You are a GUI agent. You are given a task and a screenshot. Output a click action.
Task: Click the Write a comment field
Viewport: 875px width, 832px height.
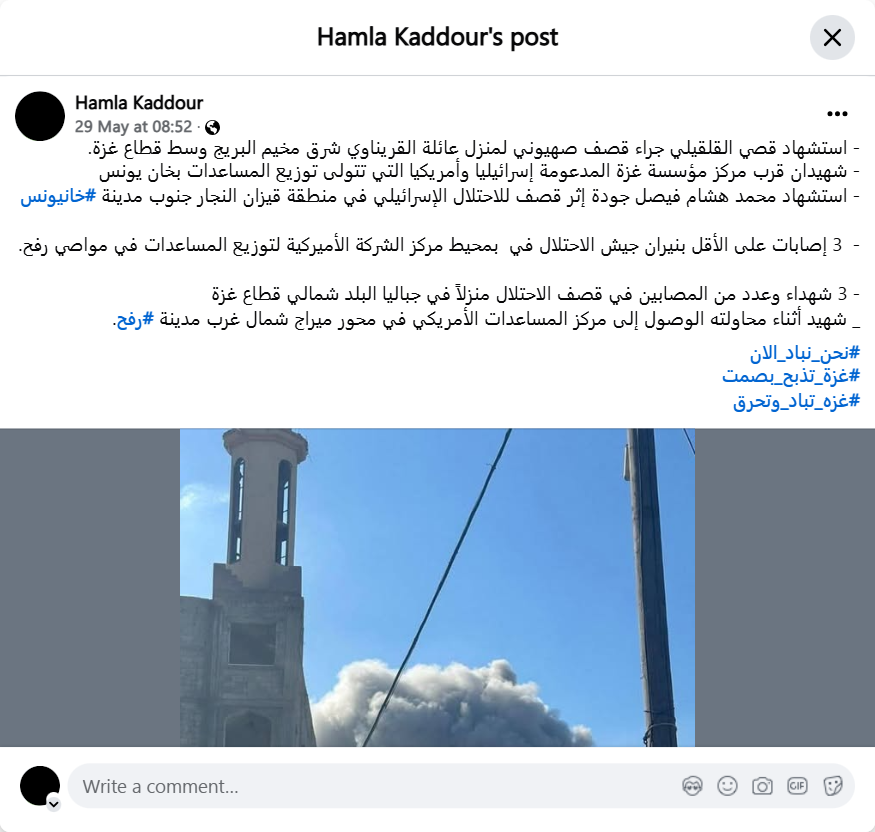point(461,786)
